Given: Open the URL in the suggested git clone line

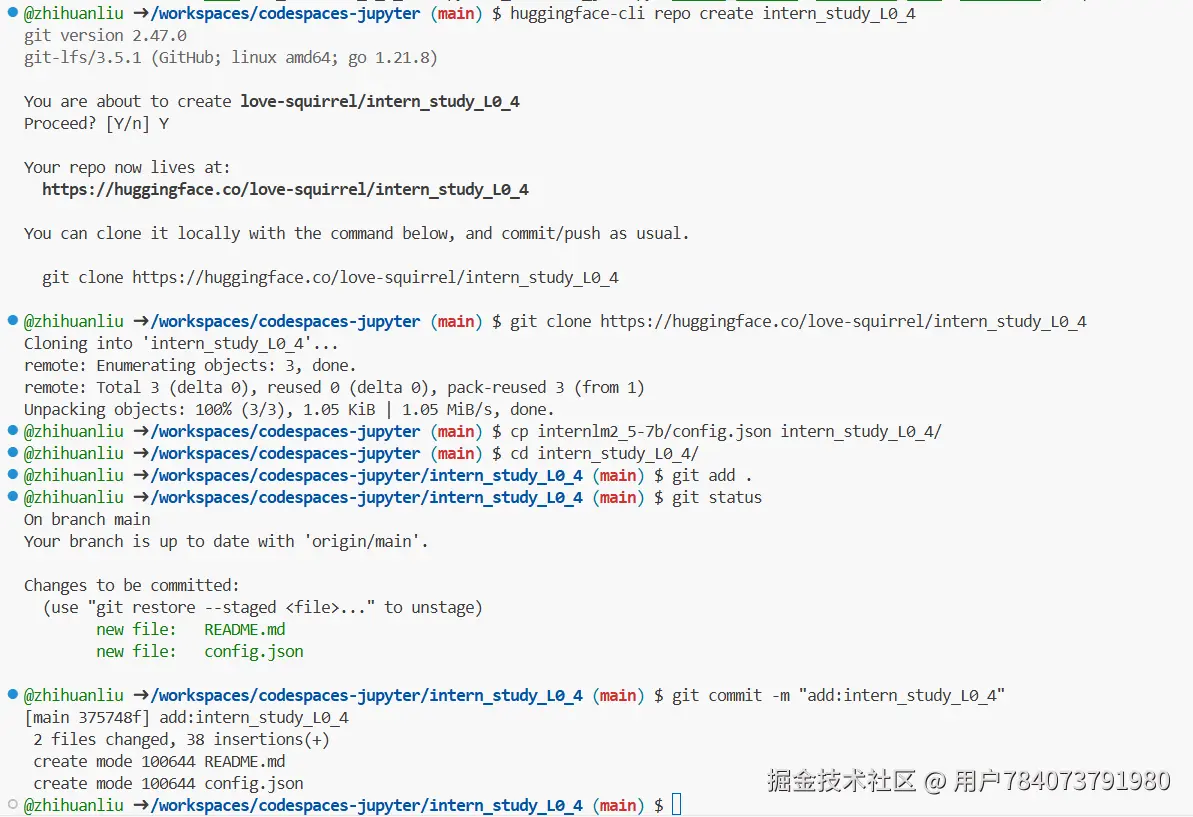Looking at the screenshot, I should (375, 277).
